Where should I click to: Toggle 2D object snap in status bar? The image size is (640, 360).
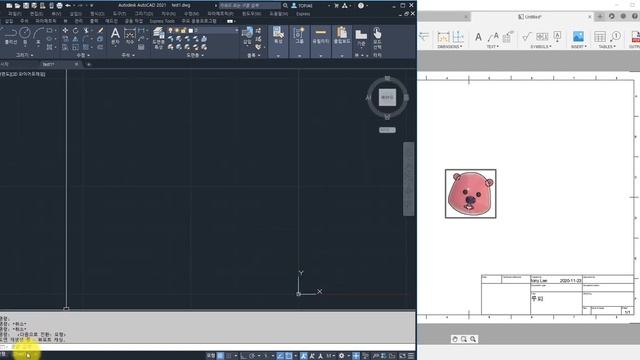coord(289,356)
